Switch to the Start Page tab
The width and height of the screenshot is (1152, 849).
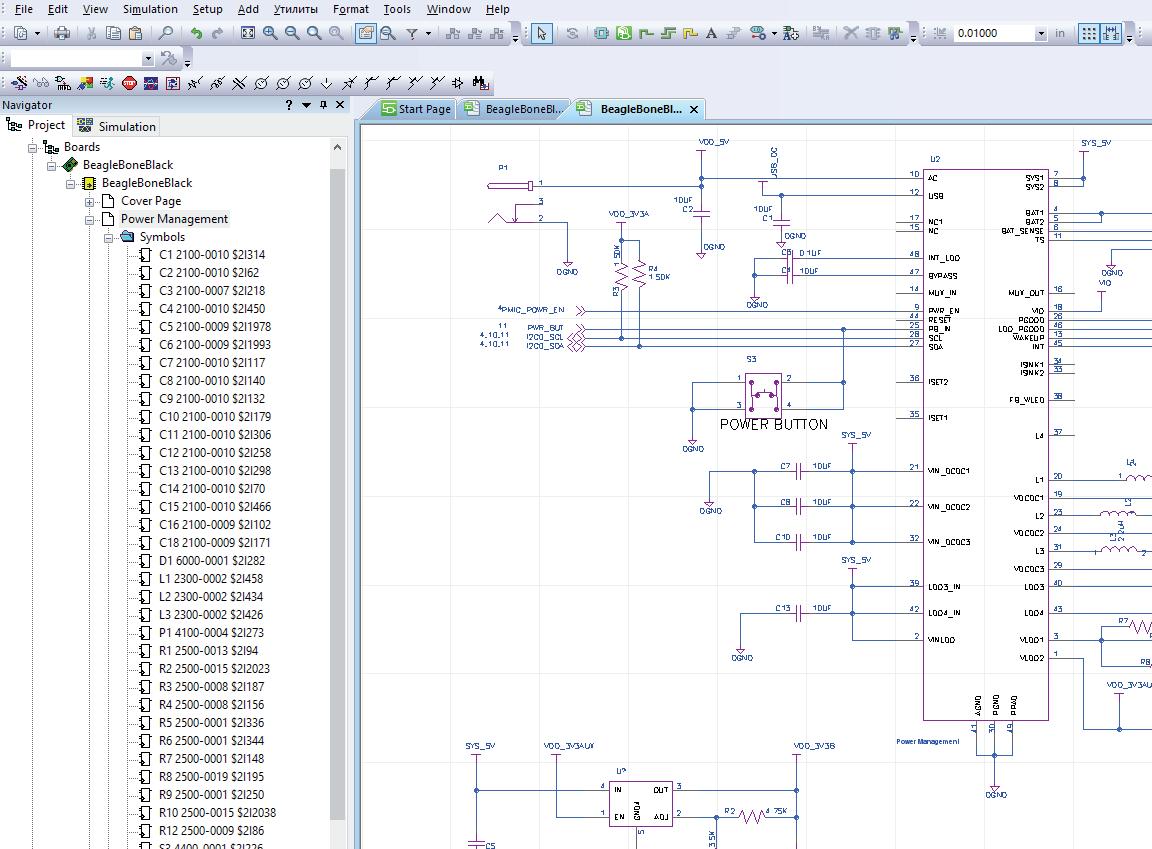pos(416,109)
